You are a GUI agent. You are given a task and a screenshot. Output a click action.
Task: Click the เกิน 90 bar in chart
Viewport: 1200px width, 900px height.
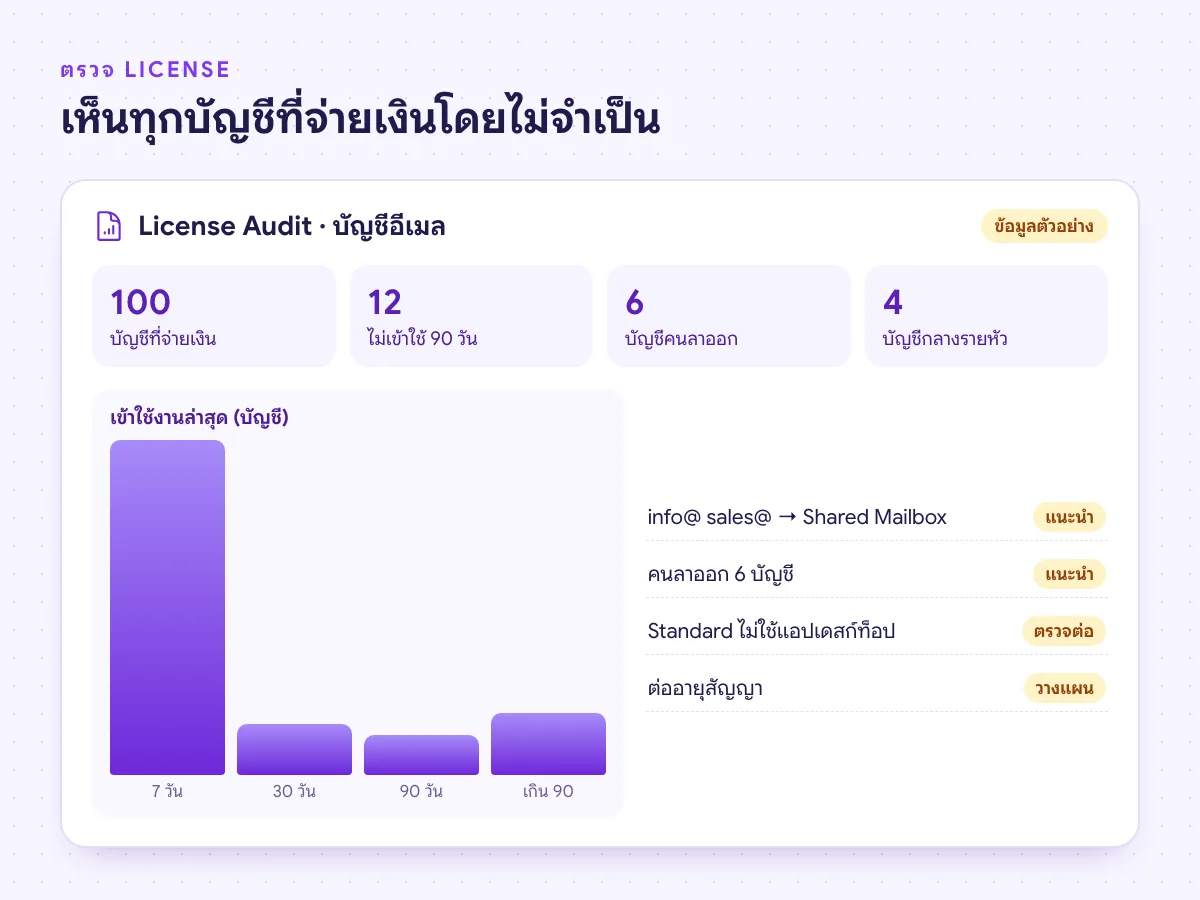[548, 744]
